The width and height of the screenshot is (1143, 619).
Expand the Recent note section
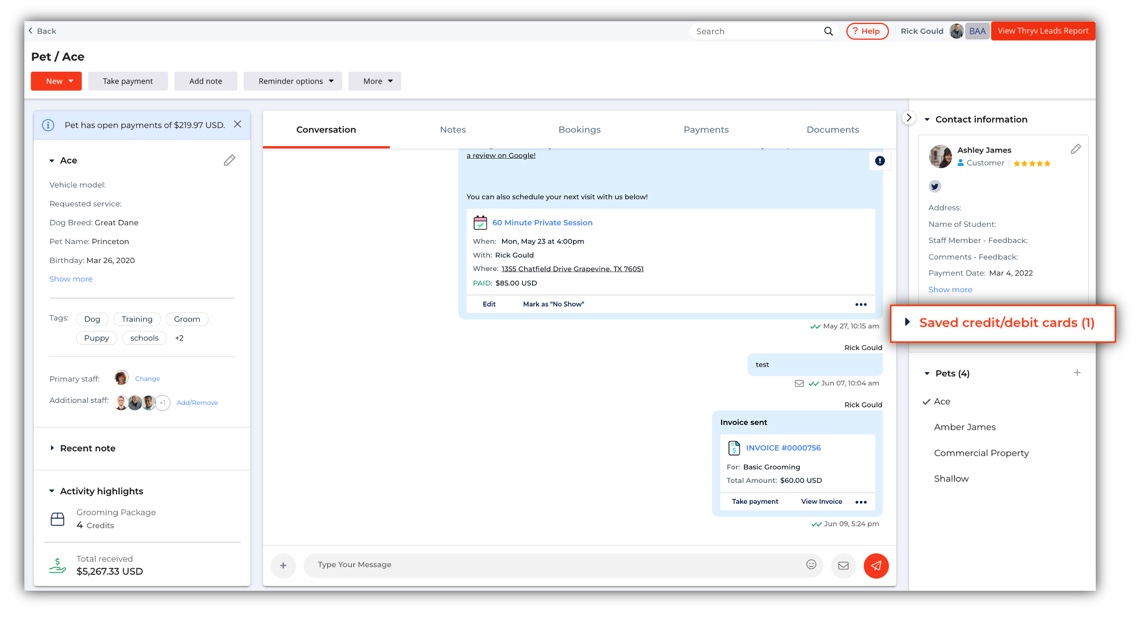pyautogui.click(x=82, y=448)
